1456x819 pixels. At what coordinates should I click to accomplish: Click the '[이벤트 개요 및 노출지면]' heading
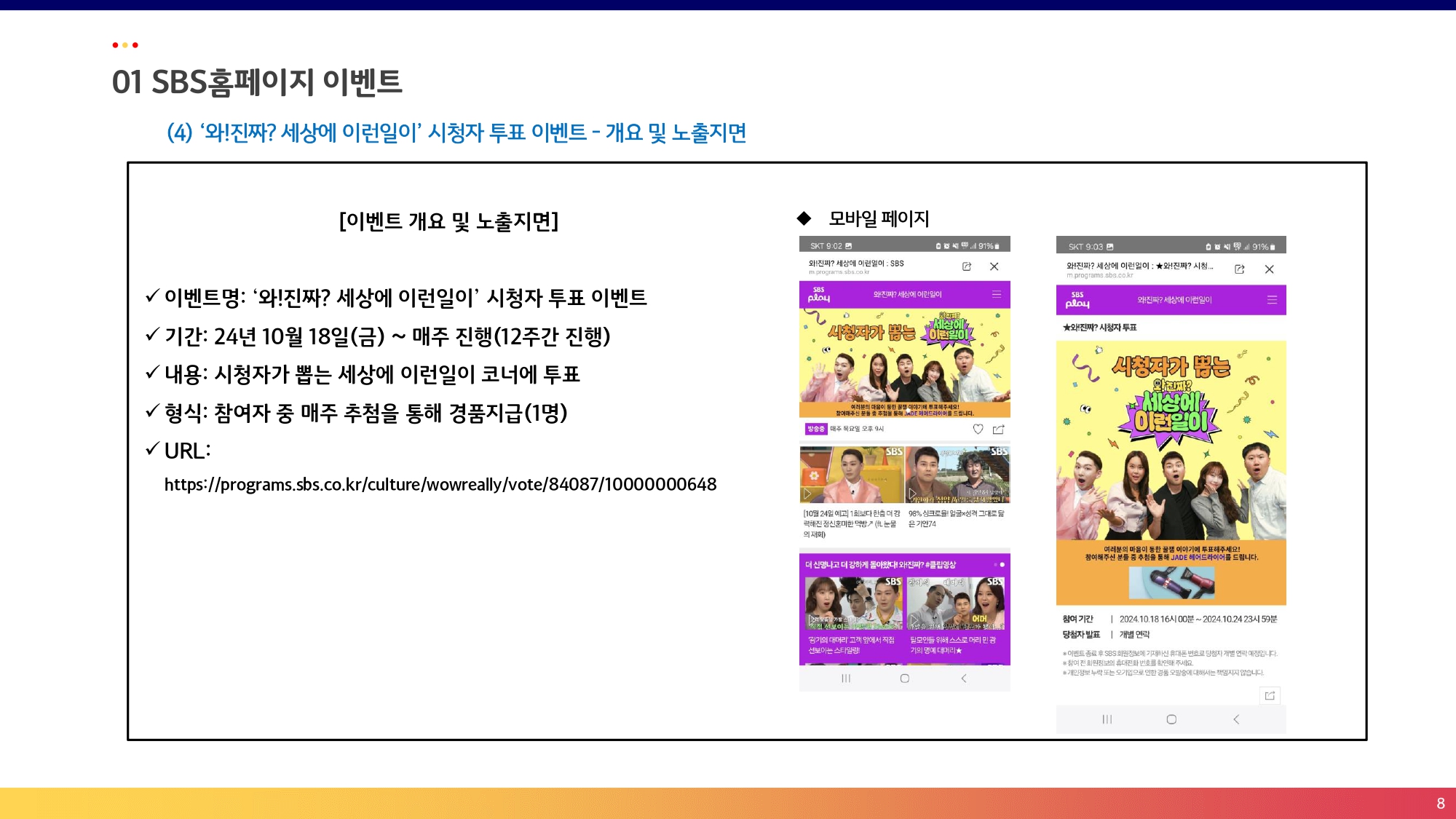[x=448, y=221]
